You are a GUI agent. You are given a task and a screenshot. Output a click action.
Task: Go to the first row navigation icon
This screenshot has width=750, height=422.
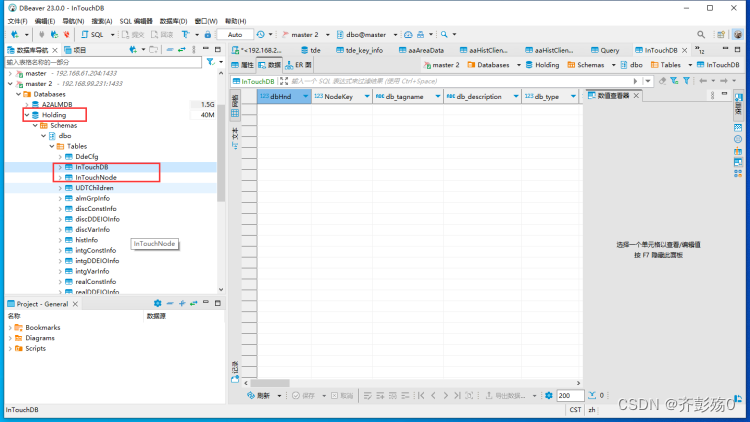coord(421,396)
